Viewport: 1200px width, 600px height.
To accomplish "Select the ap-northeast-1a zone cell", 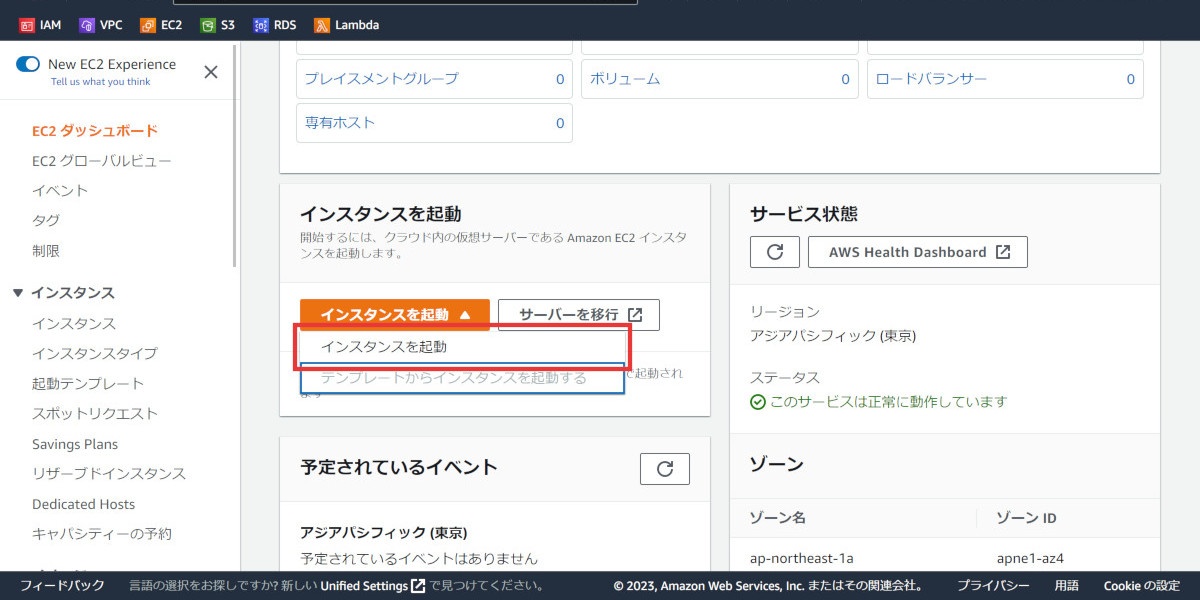I will tap(802, 558).
